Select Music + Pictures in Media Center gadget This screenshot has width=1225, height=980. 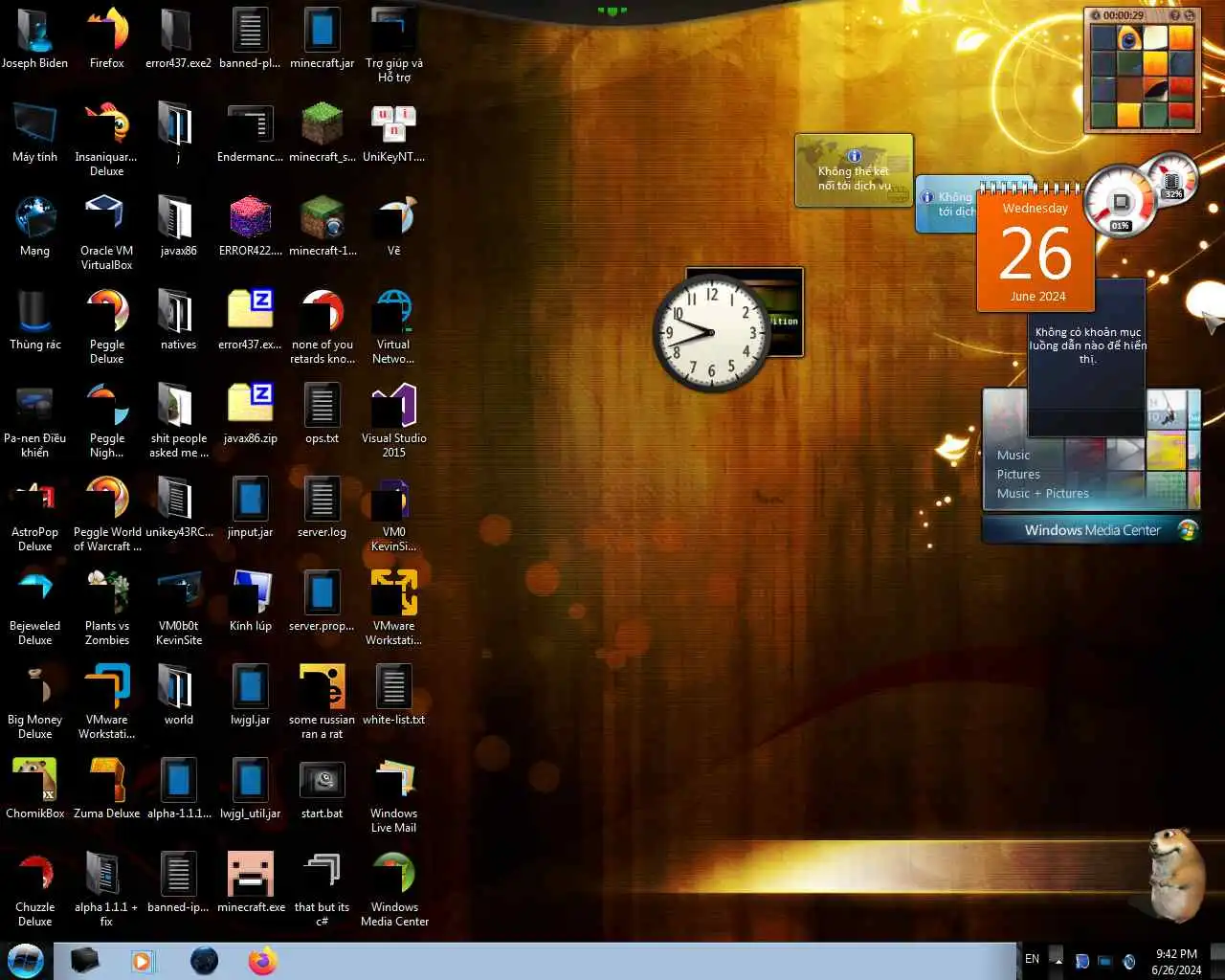tap(1043, 493)
